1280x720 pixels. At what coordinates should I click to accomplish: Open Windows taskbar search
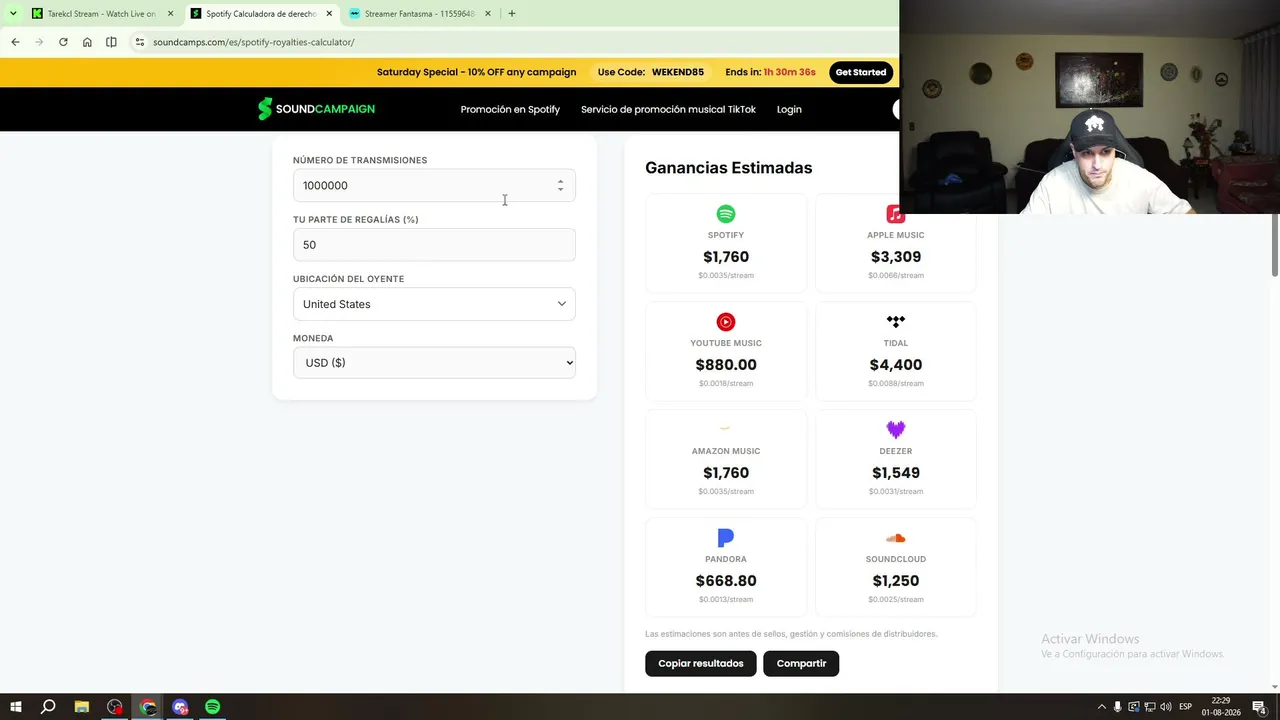(48, 707)
